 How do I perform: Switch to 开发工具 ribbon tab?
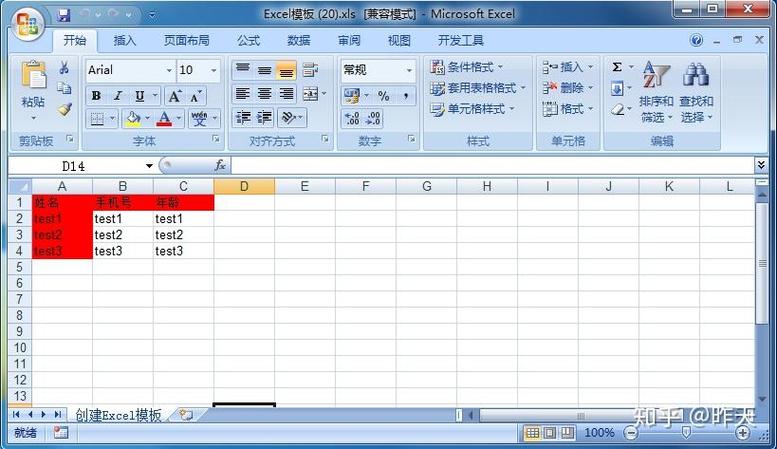click(460, 41)
